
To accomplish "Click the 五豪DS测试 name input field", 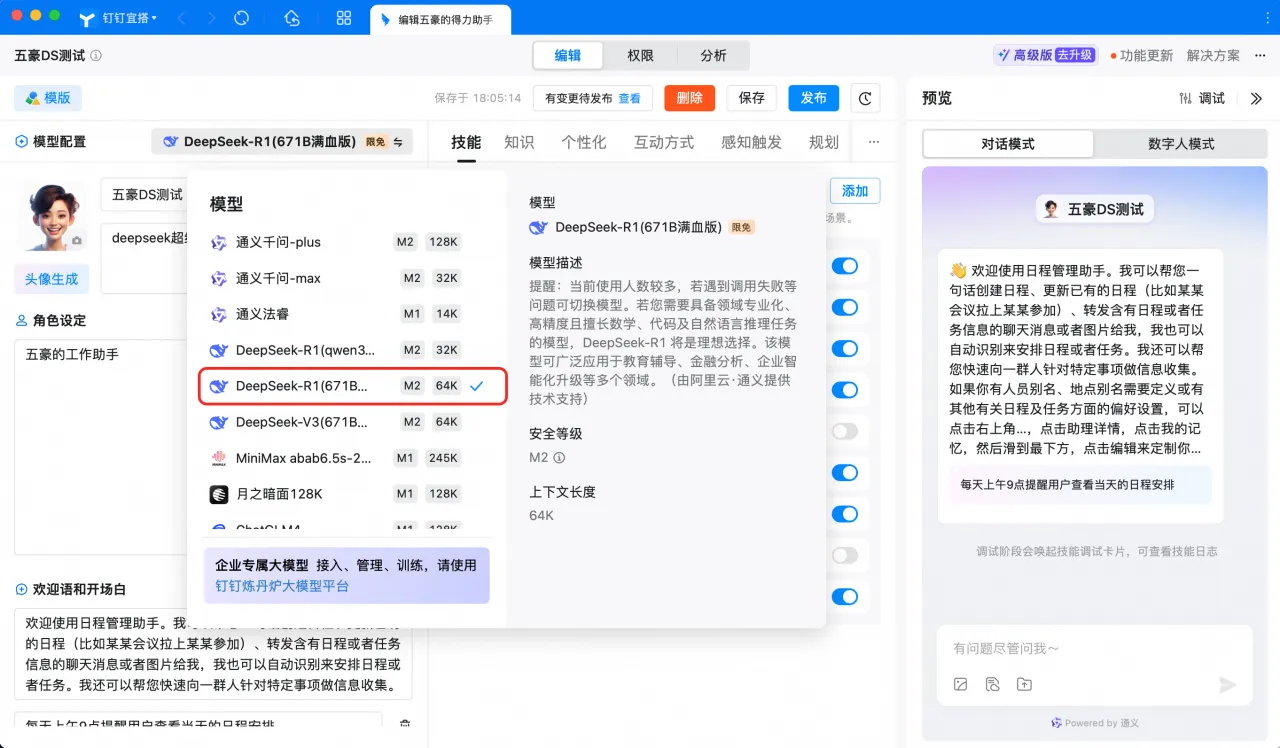I will pyautogui.click(x=145, y=195).
